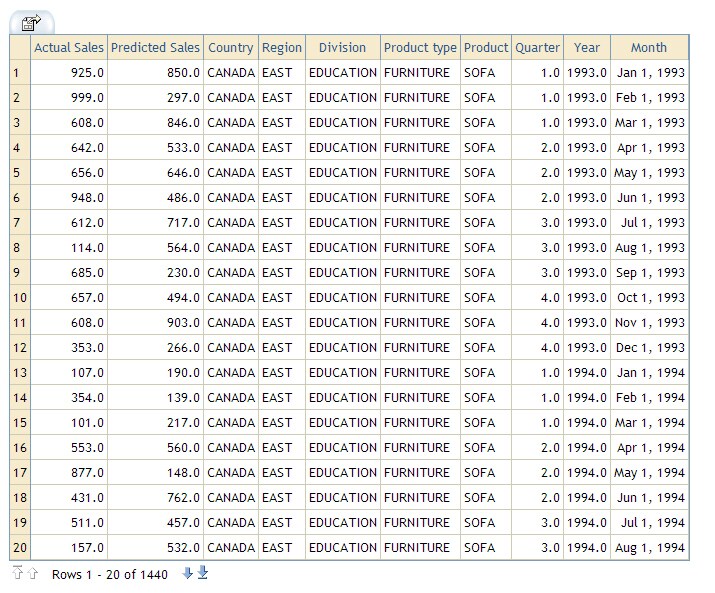Select Predicted Sales cell 486.0
The height and width of the screenshot is (593, 715).
pos(155,198)
